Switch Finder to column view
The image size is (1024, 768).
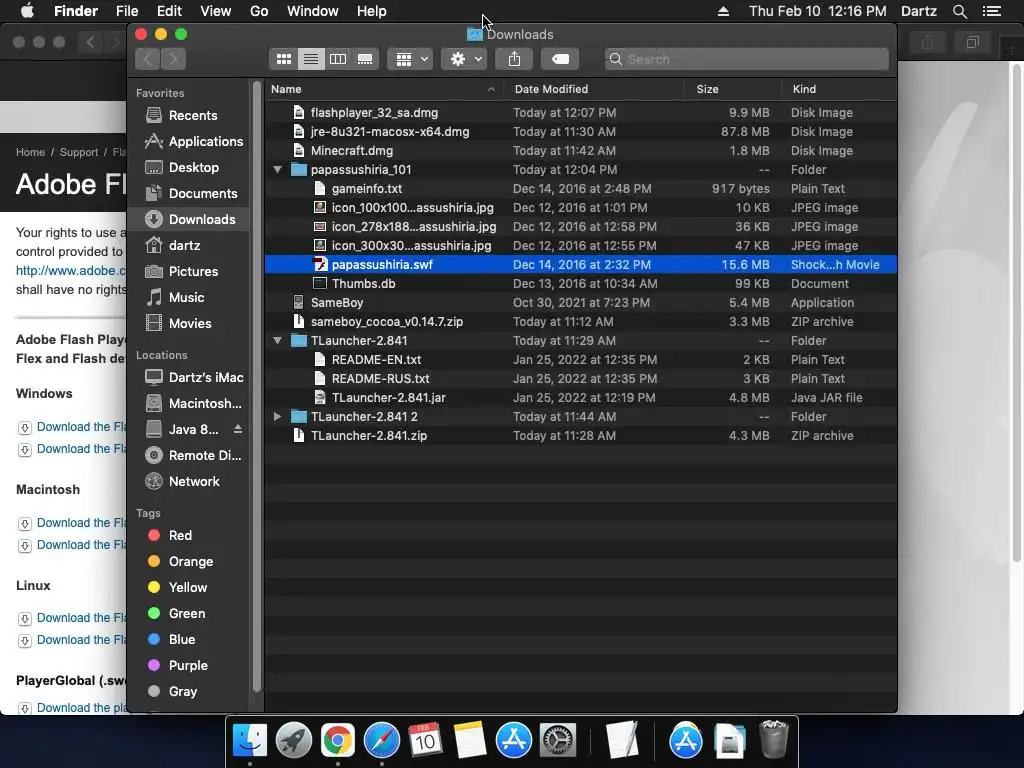(x=338, y=59)
